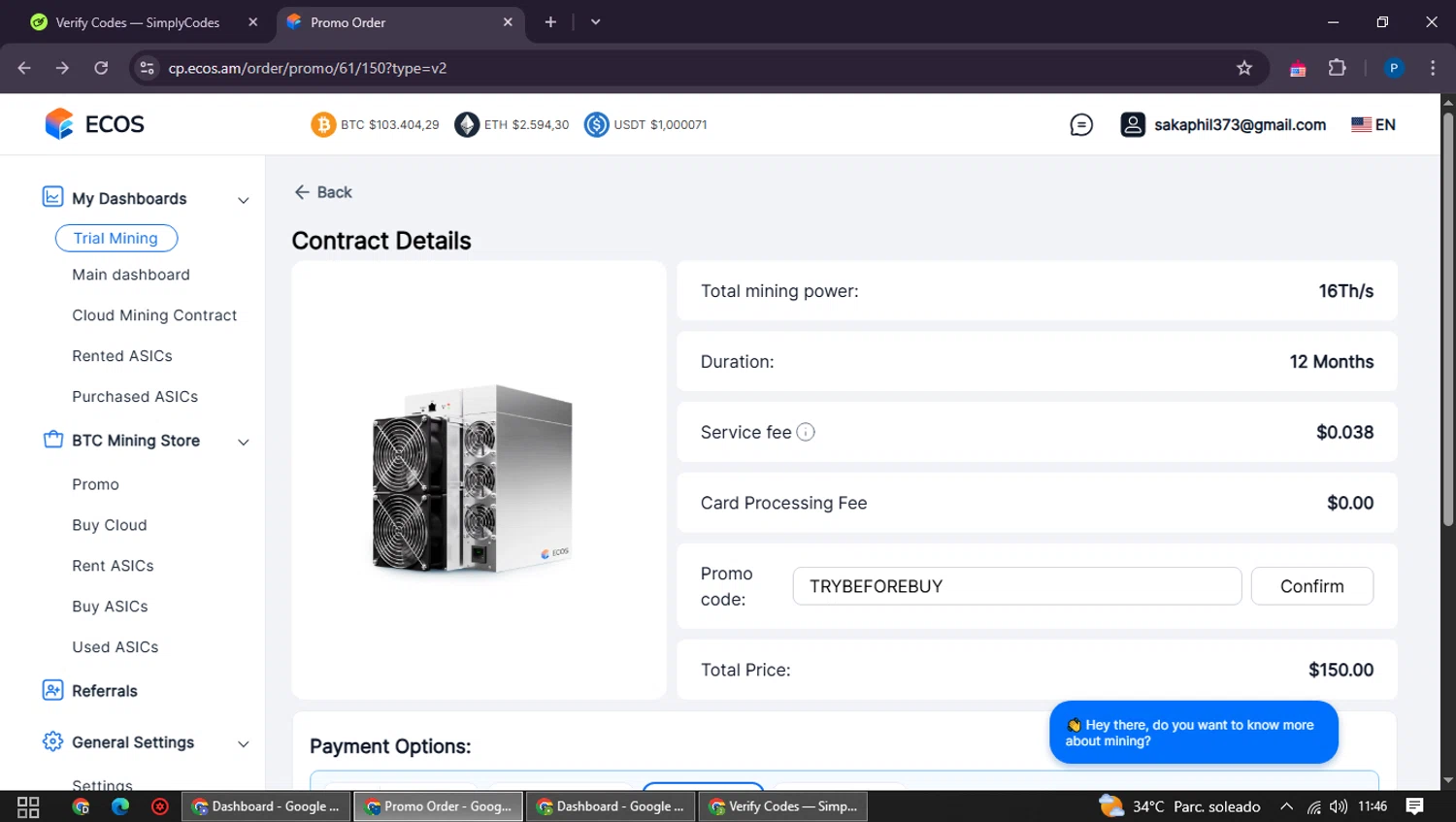Click the Back link above Contract Details
Image resolution: width=1456 pixels, height=822 pixels.
click(323, 192)
